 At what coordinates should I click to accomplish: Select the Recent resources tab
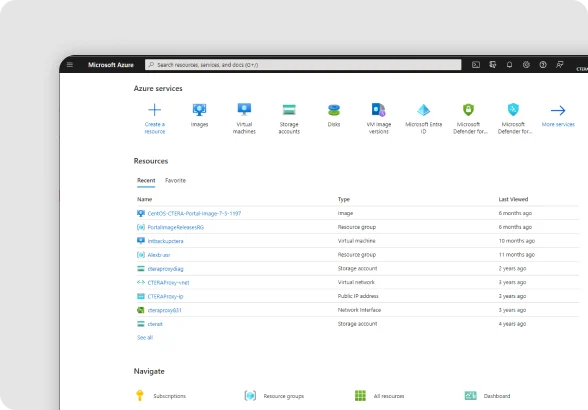tap(146, 180)
